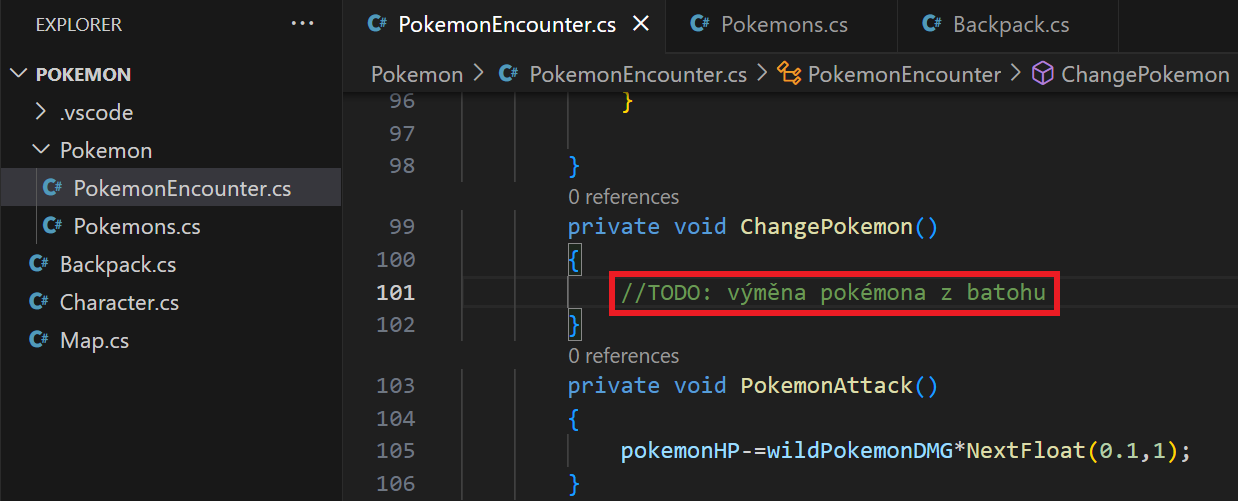This screenshot has width=1238, height=501.
Task: Click the wildPokemonDMG identifier on line 105
Action: click(x=859, y=450)
